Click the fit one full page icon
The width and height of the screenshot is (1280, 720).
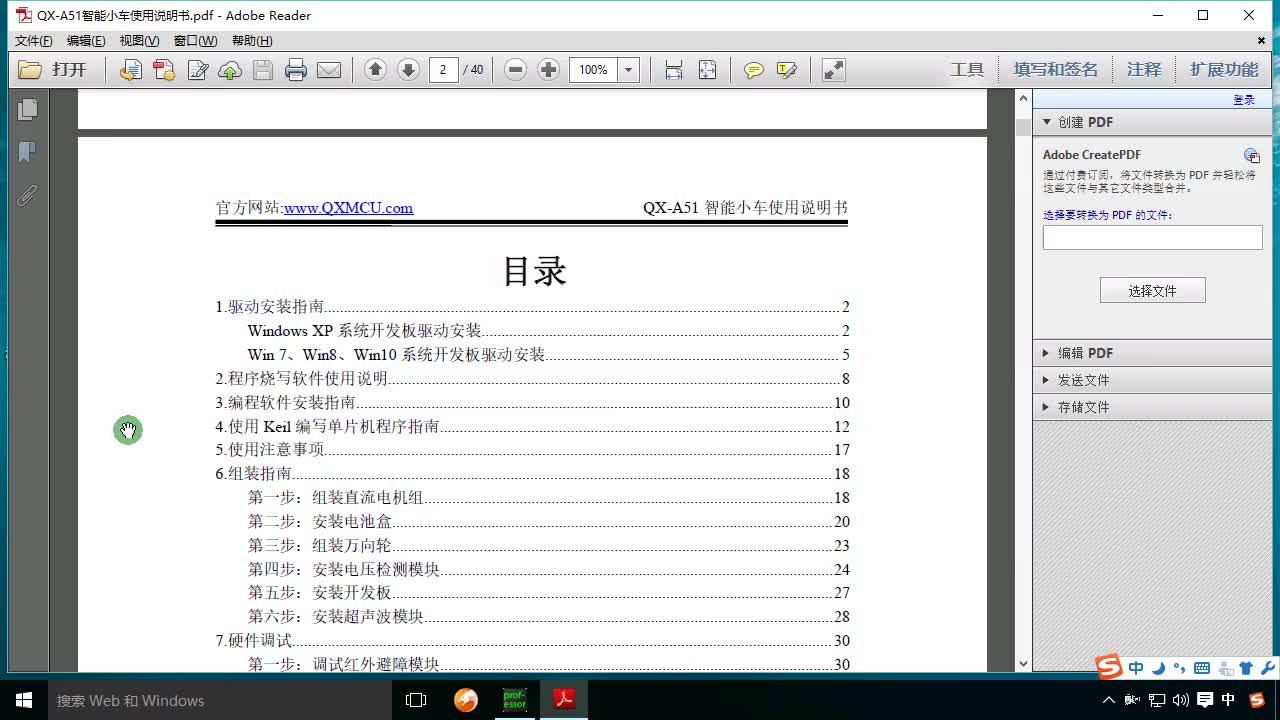click(x=707, y=69)
